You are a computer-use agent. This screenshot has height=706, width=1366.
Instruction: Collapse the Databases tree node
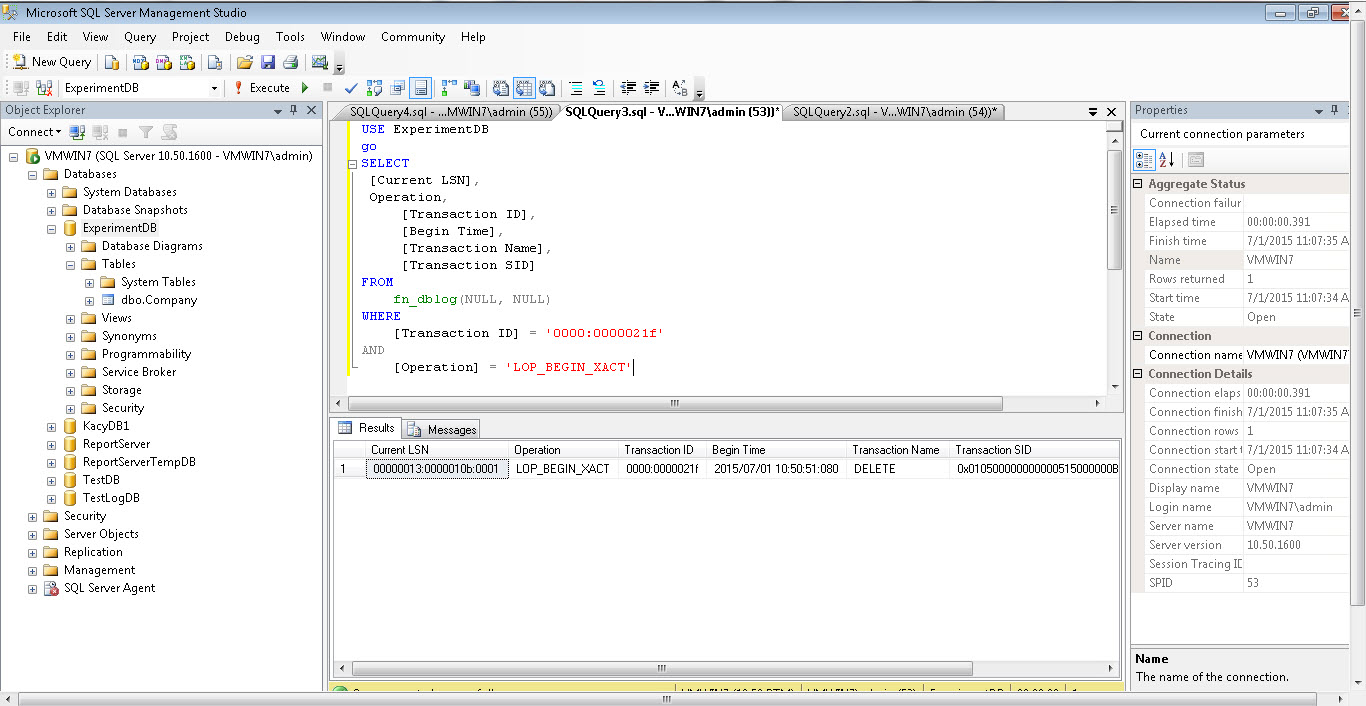click(33, 174)
